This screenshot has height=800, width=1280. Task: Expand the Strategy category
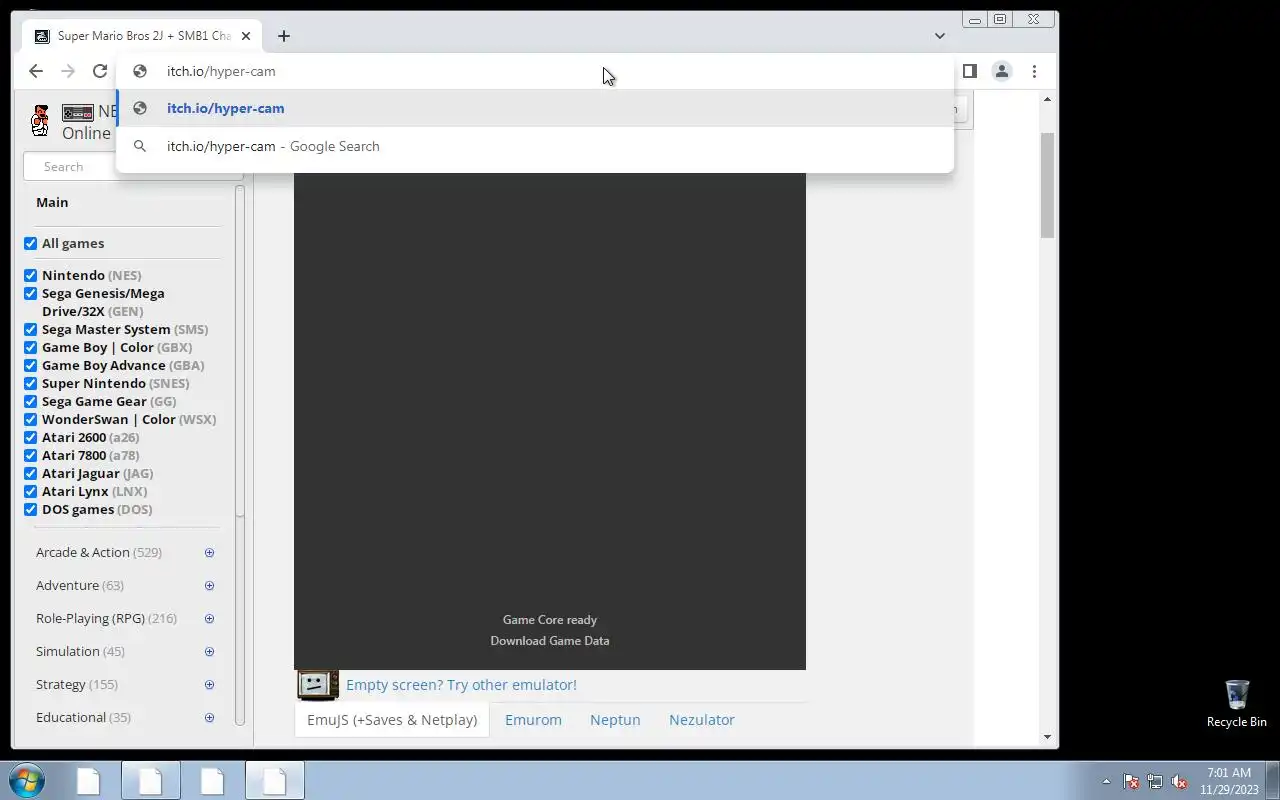[x=209, y=684]
